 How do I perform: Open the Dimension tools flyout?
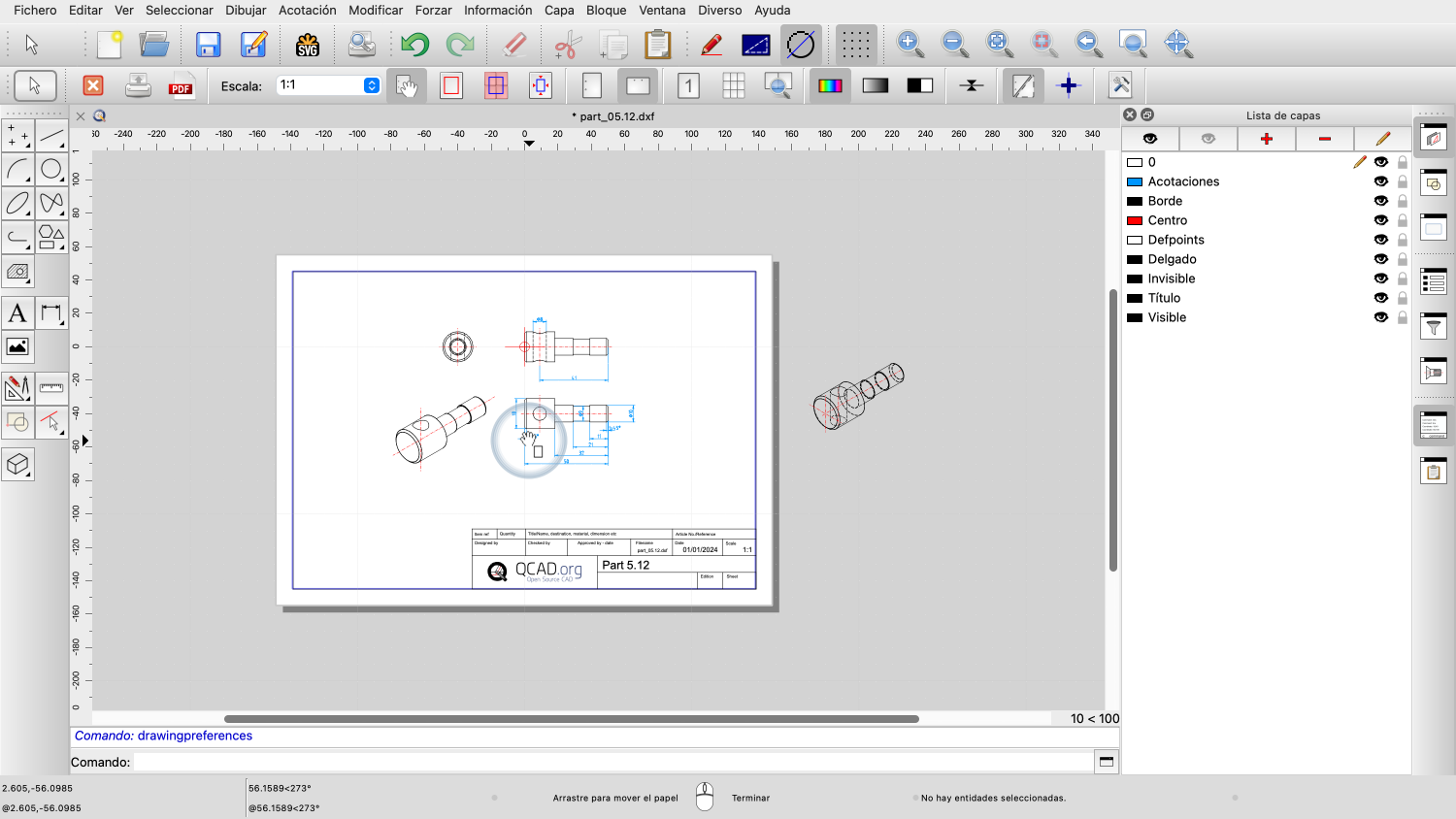(x=51, y=313)
